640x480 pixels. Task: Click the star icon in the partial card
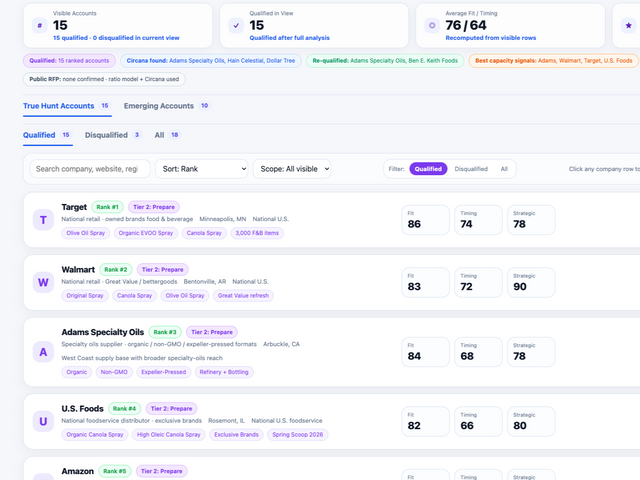(x=629, y=25)
